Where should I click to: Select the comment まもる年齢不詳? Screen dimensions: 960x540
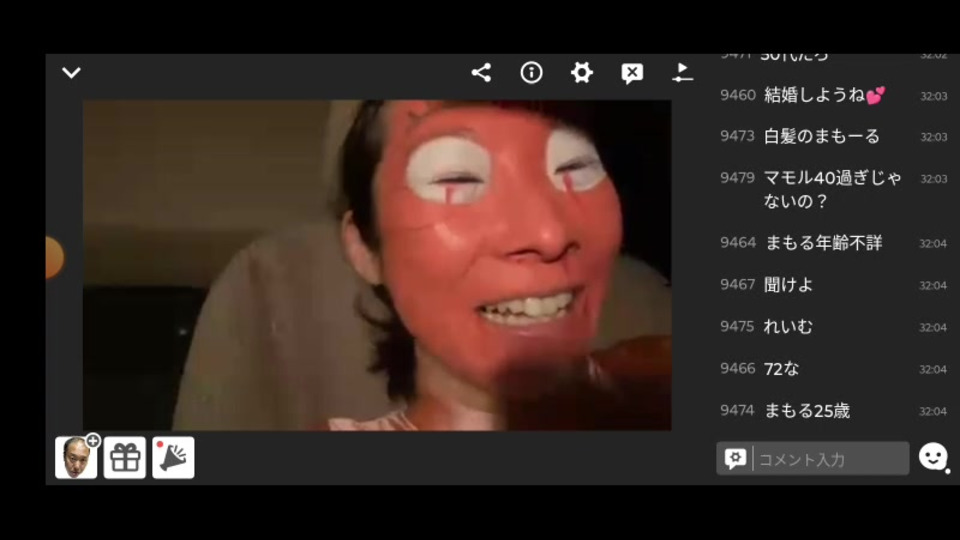[823, 243]
